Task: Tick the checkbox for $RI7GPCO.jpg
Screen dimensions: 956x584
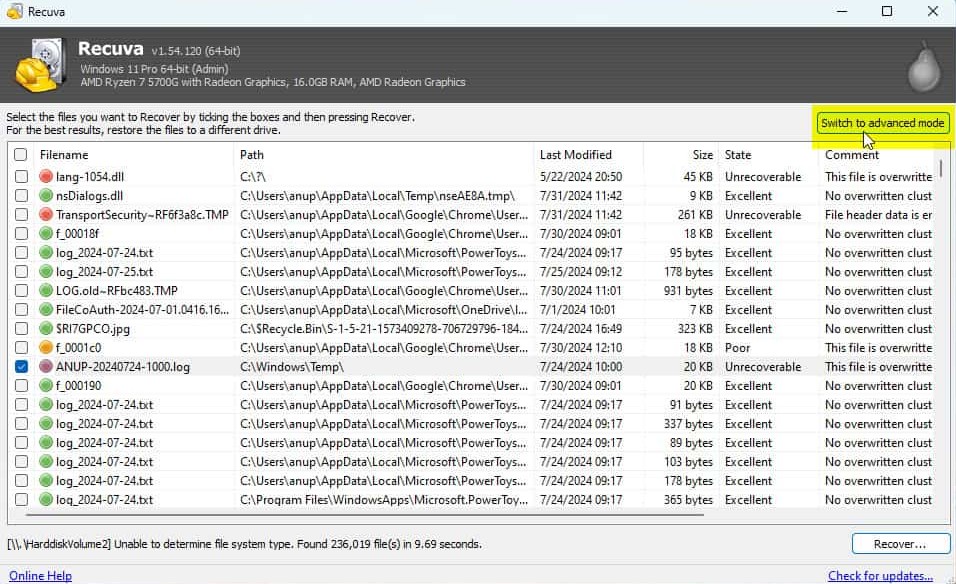Action: tap(21, 329)
